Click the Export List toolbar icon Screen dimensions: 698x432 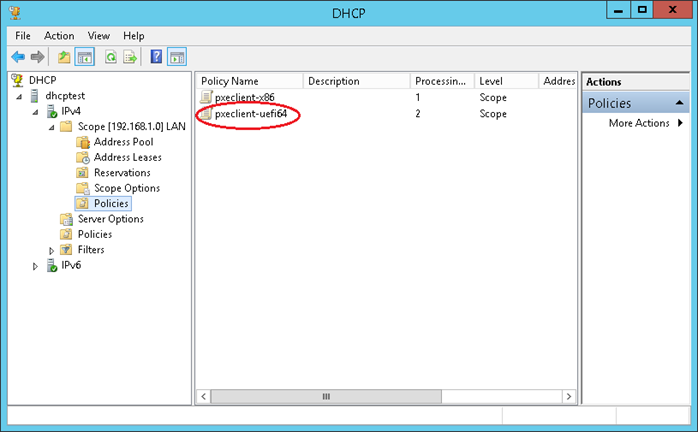click(130, 57)
